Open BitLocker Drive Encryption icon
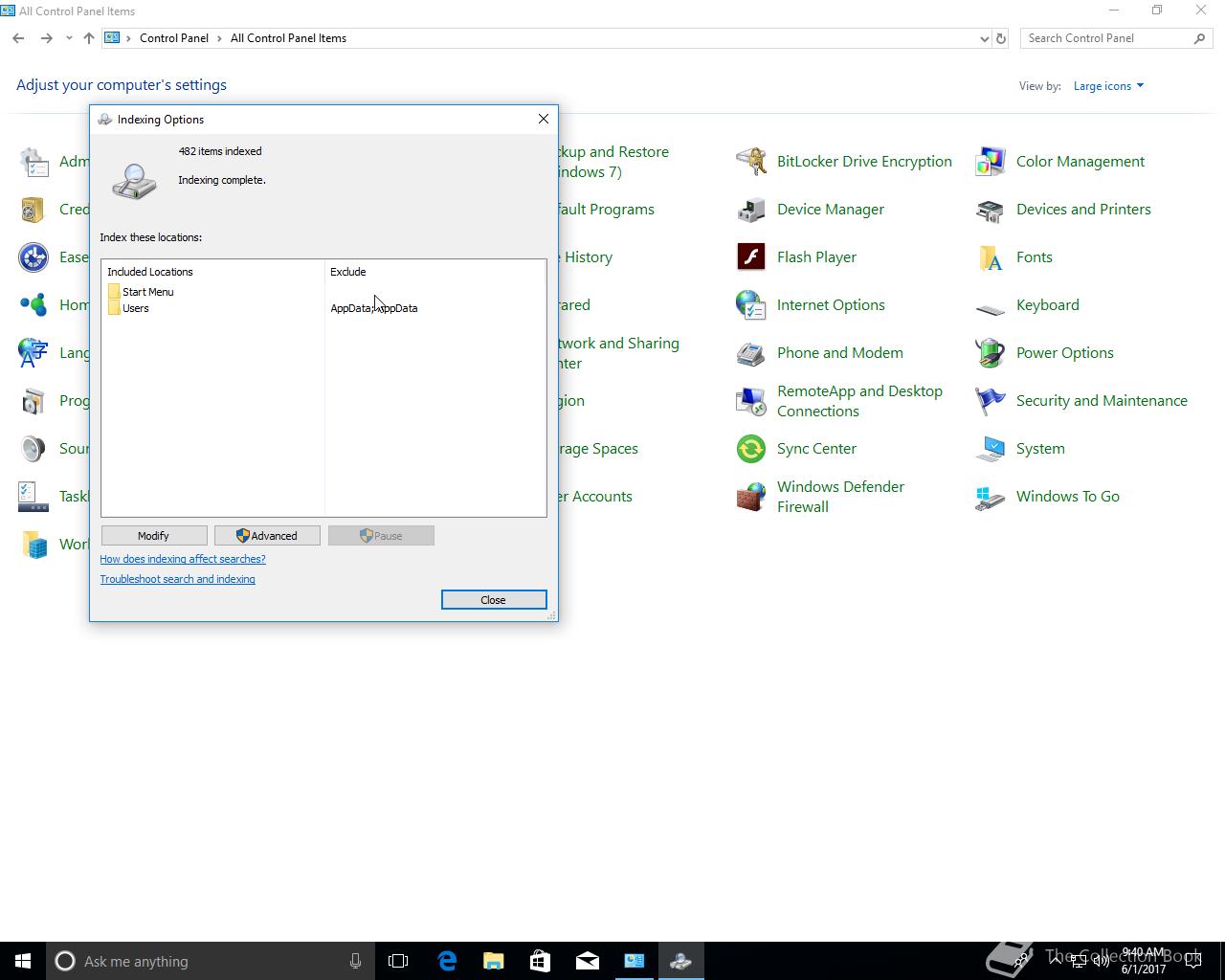This screenshot has height=980, width=1225. coord(751,162)
